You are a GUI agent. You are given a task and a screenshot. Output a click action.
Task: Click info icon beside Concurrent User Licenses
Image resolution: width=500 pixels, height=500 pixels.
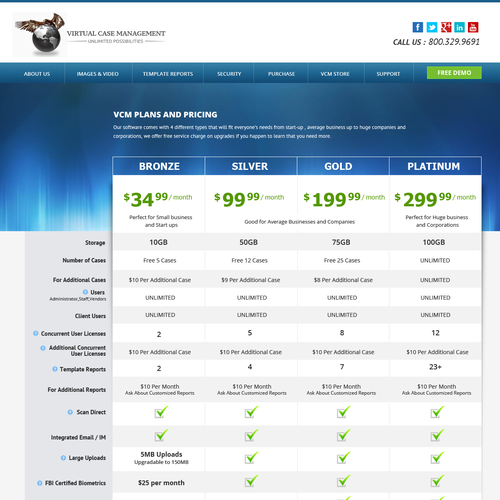point(36,333)
